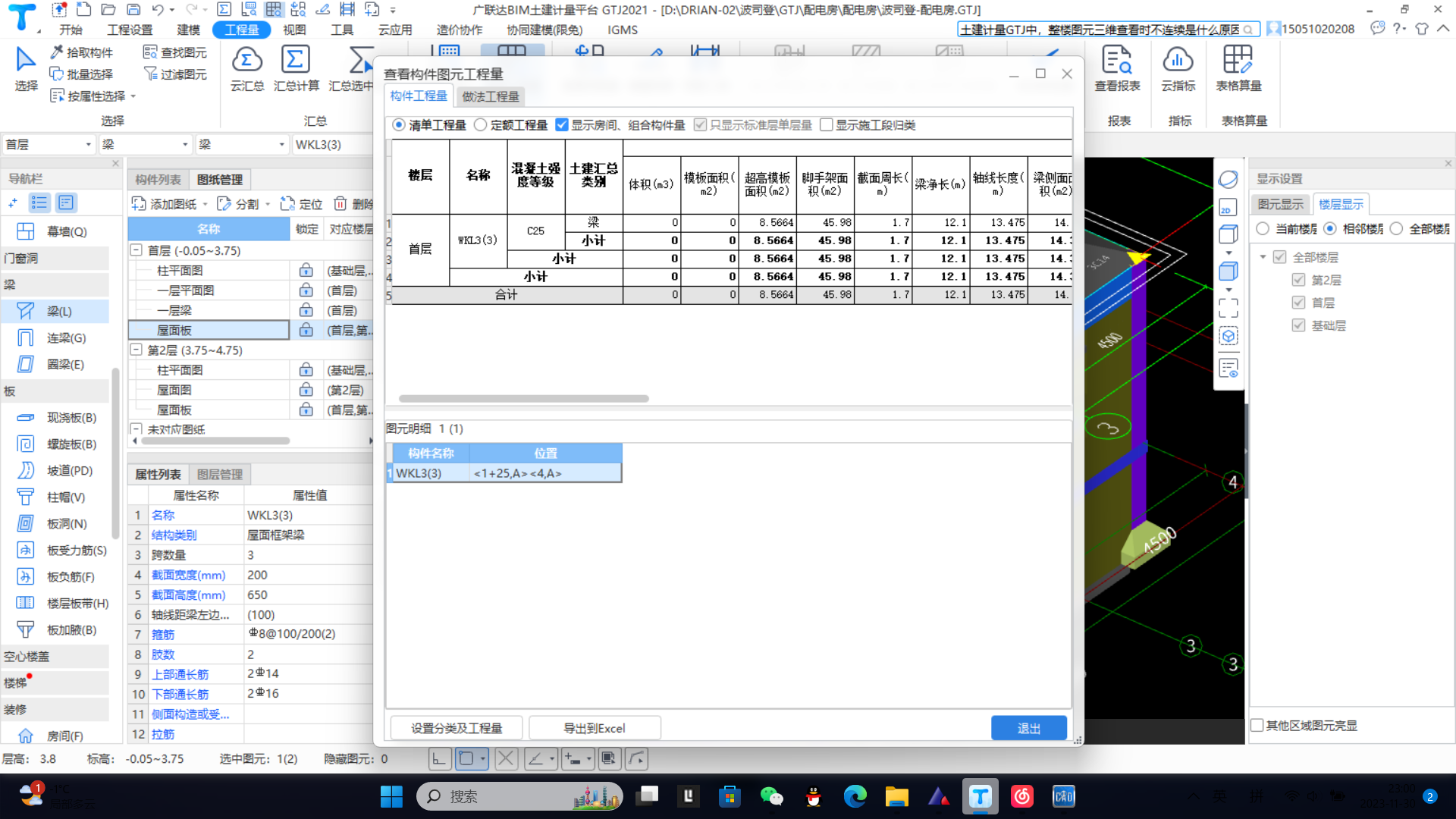Select 连梁(G) in navigation panel

click(55, 337)
